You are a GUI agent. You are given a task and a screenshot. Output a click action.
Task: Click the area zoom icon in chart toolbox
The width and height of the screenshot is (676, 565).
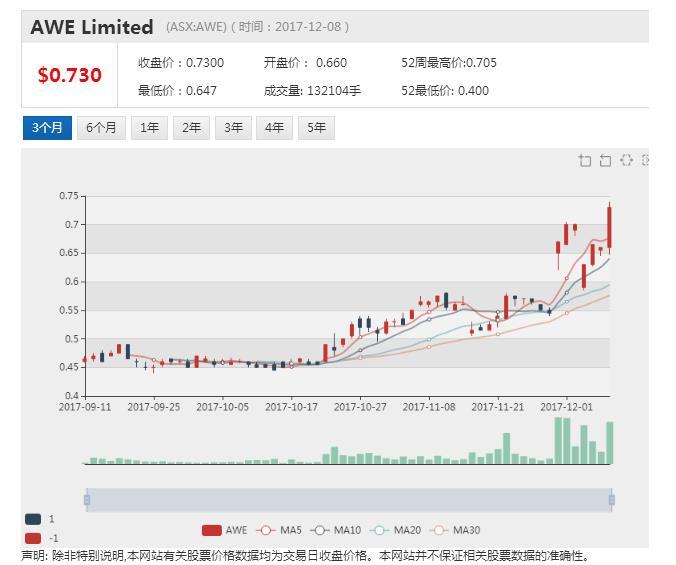coord(585,161)
